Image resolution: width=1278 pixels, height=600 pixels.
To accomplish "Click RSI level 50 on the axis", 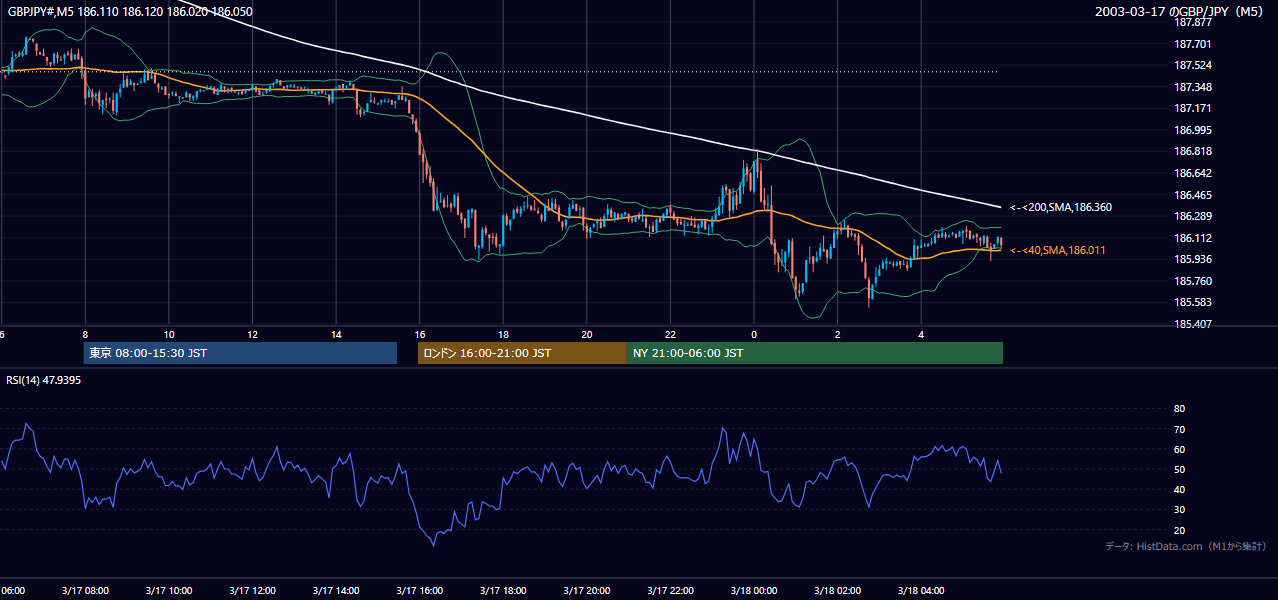I will tap(1179, 469).
